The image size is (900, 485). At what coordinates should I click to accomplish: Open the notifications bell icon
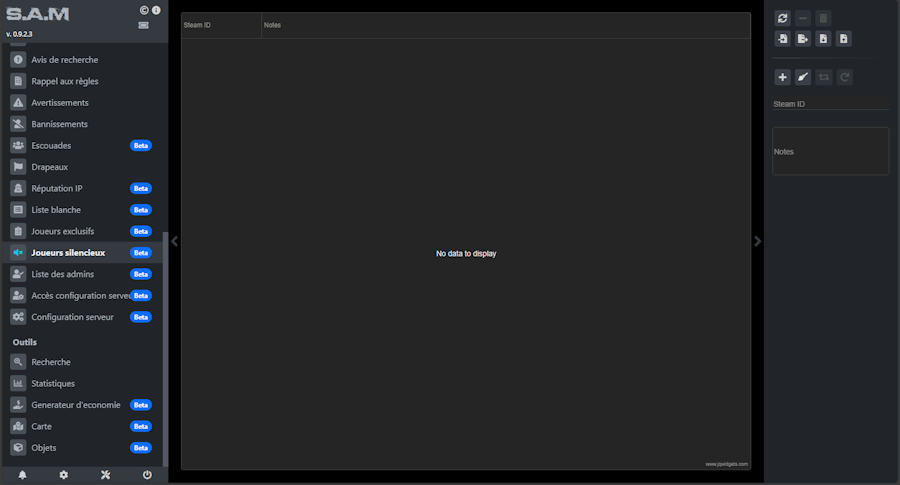tap(22, 475)
